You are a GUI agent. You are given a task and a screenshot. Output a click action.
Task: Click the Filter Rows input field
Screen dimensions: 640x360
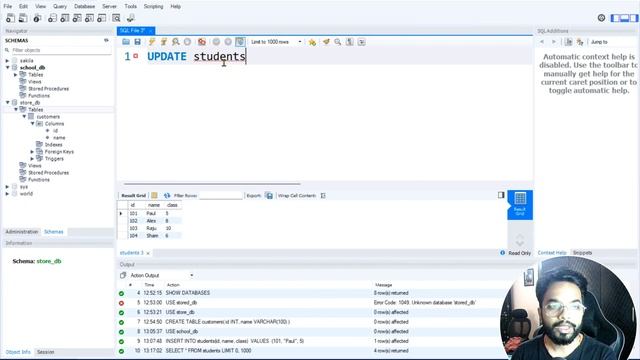tap(221, 196)
